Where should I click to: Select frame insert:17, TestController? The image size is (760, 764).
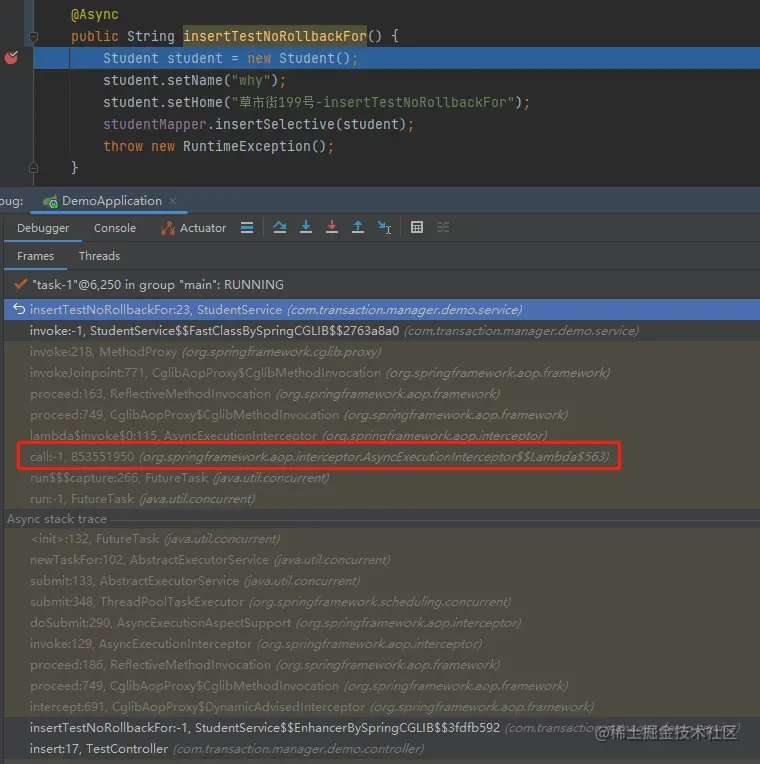point(381,748)
